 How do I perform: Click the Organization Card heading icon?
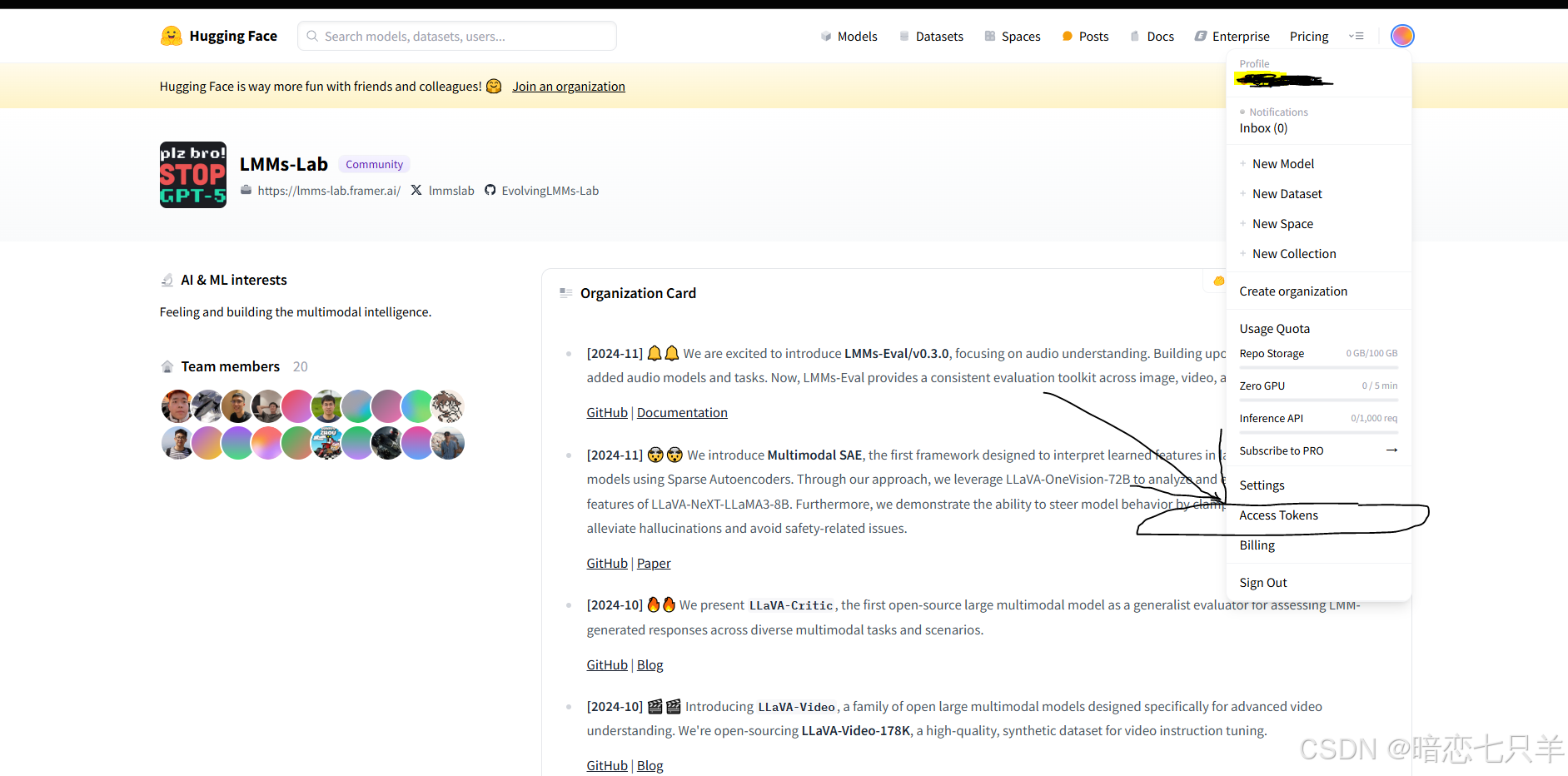click(566, 293)
